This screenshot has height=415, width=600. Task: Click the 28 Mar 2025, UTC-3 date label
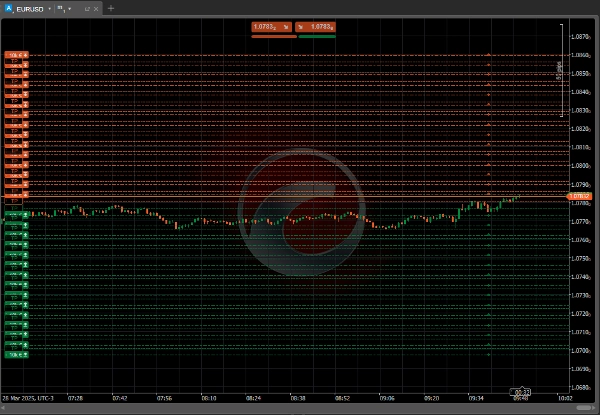coord(28,398)
